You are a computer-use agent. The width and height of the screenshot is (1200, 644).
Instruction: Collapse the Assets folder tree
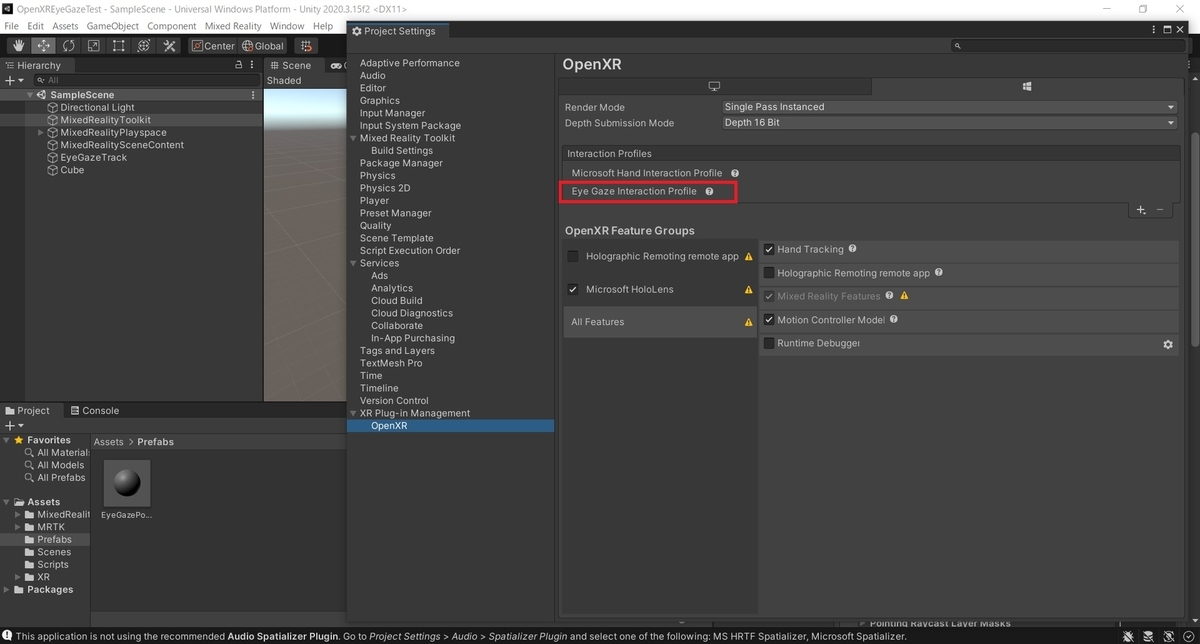coord(8,502)
